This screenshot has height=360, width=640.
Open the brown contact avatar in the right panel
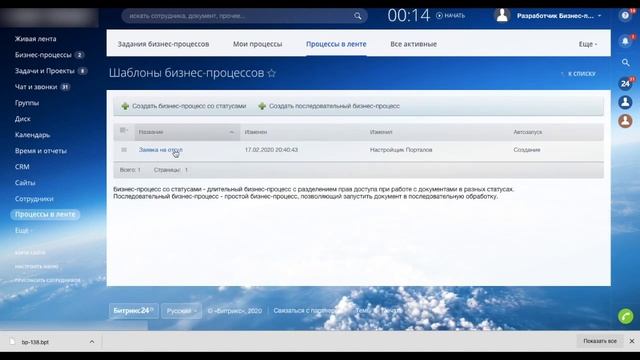tap(625, 121)
